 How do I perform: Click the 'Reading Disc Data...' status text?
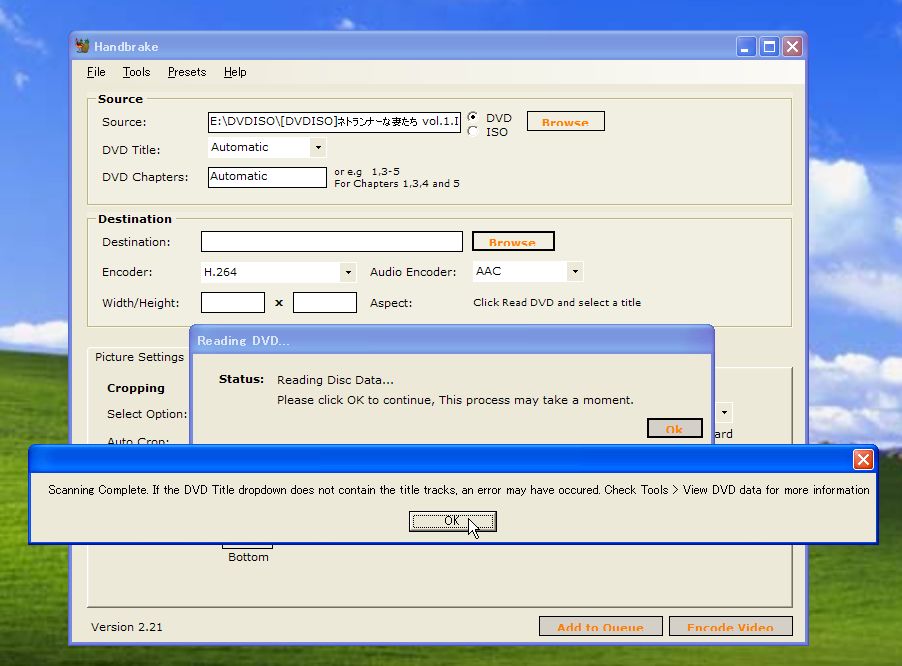(335, 380)
